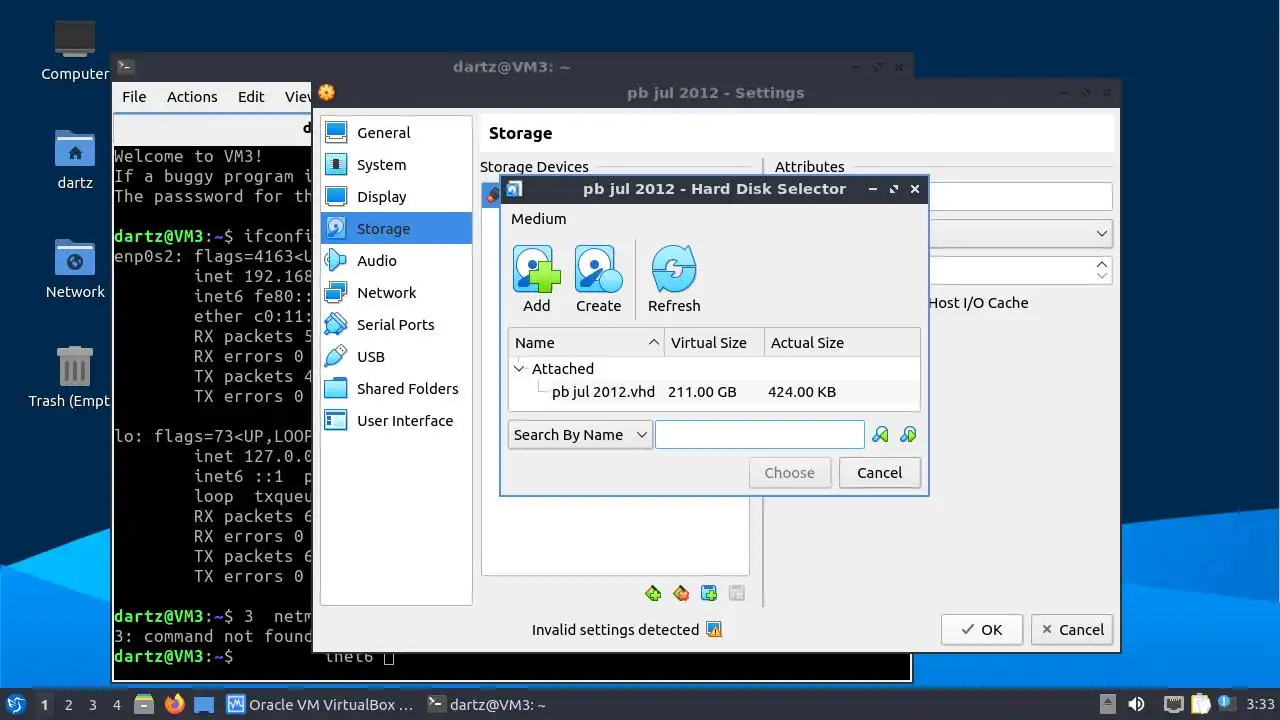This screenshot has height=720, width=1280.
Task: Find next match in medium search
Action: 908,434
